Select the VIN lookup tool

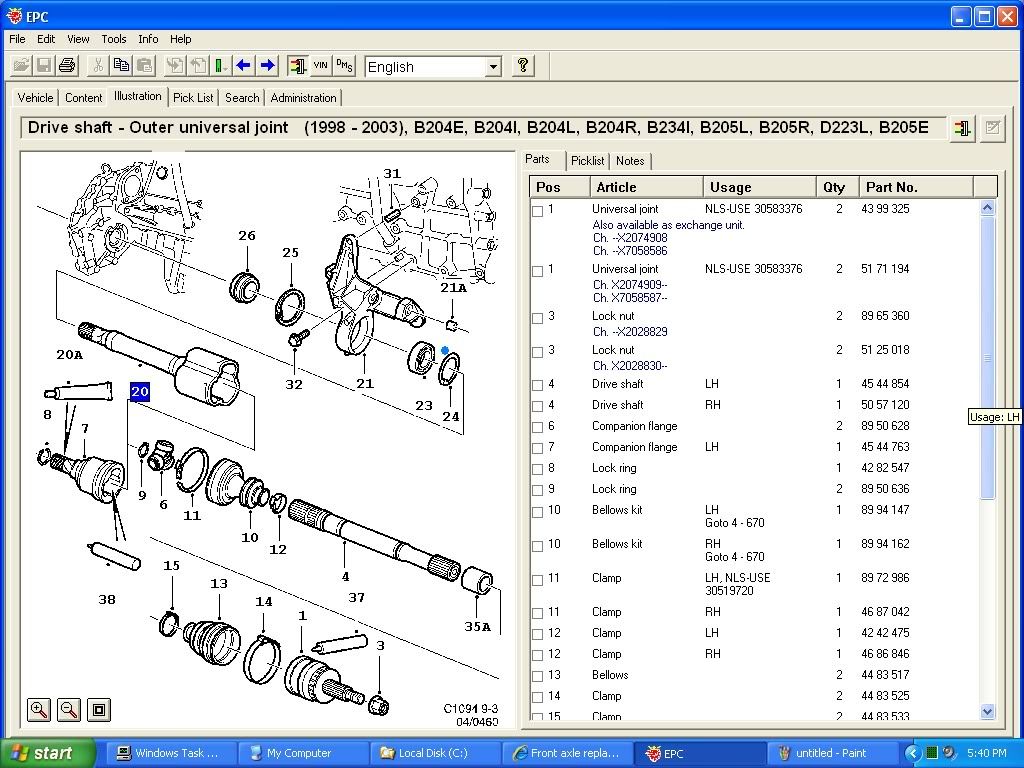coord(322,65)
